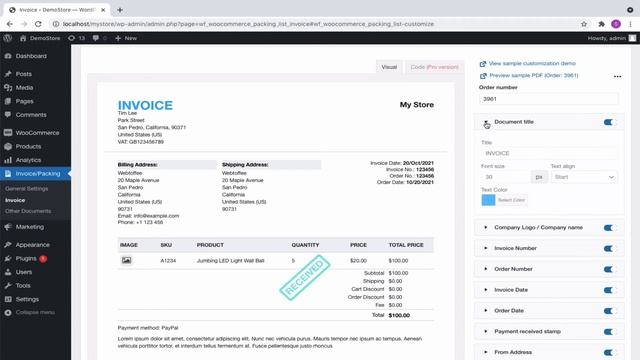The width and height of the screenshot is (640, 360).
Task: Open the DemoStore home icon
Action: tap(23, 38)
